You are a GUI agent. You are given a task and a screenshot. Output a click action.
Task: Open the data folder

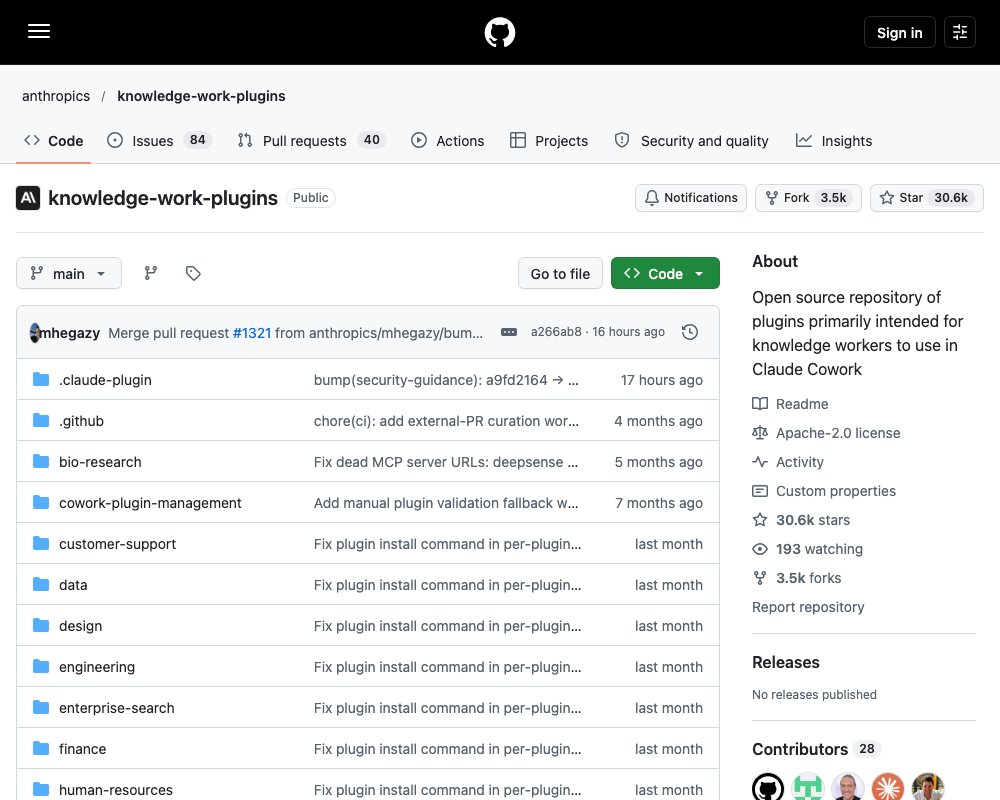click(73, 585)
